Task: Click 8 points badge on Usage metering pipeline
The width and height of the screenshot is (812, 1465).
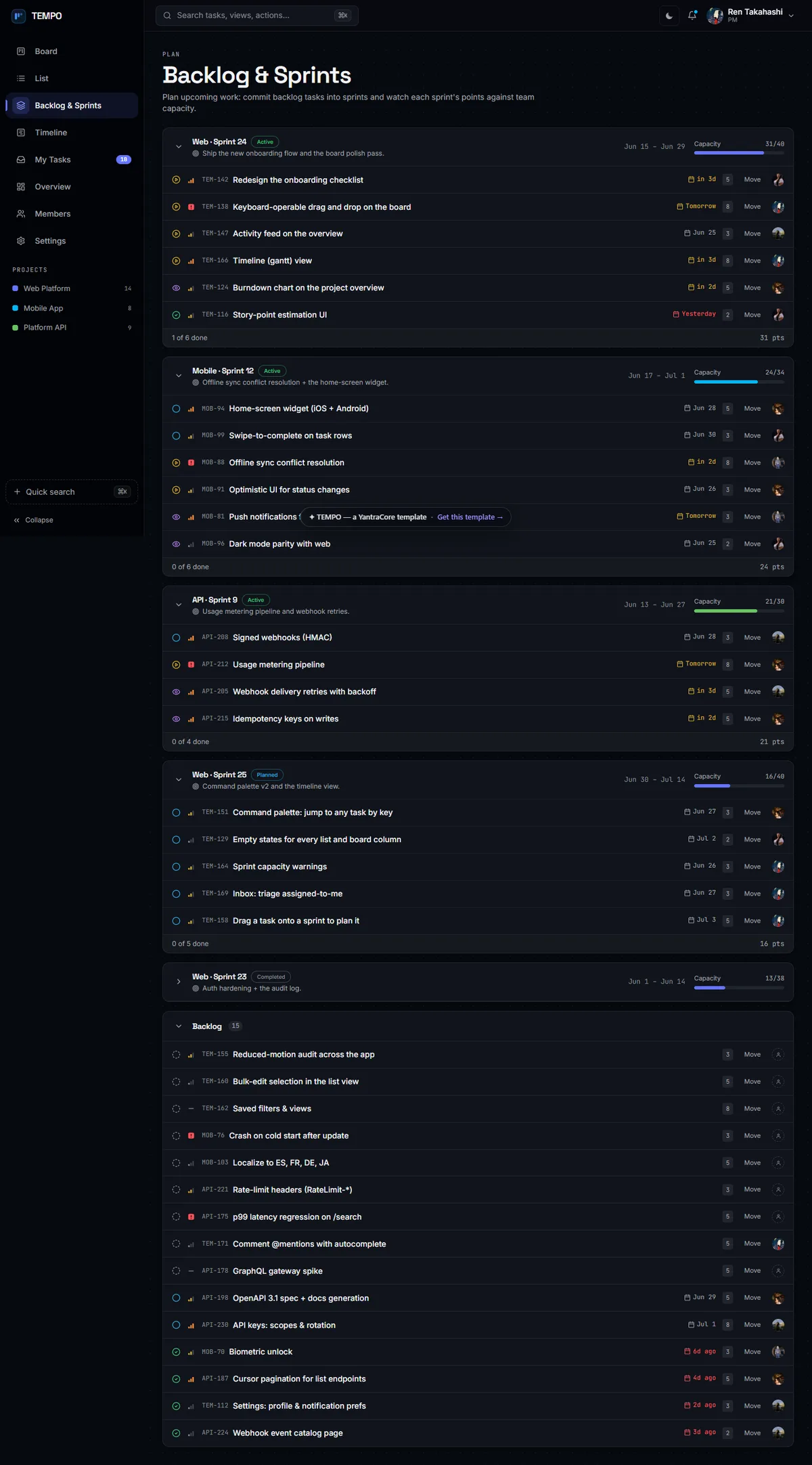Action: 727,665
